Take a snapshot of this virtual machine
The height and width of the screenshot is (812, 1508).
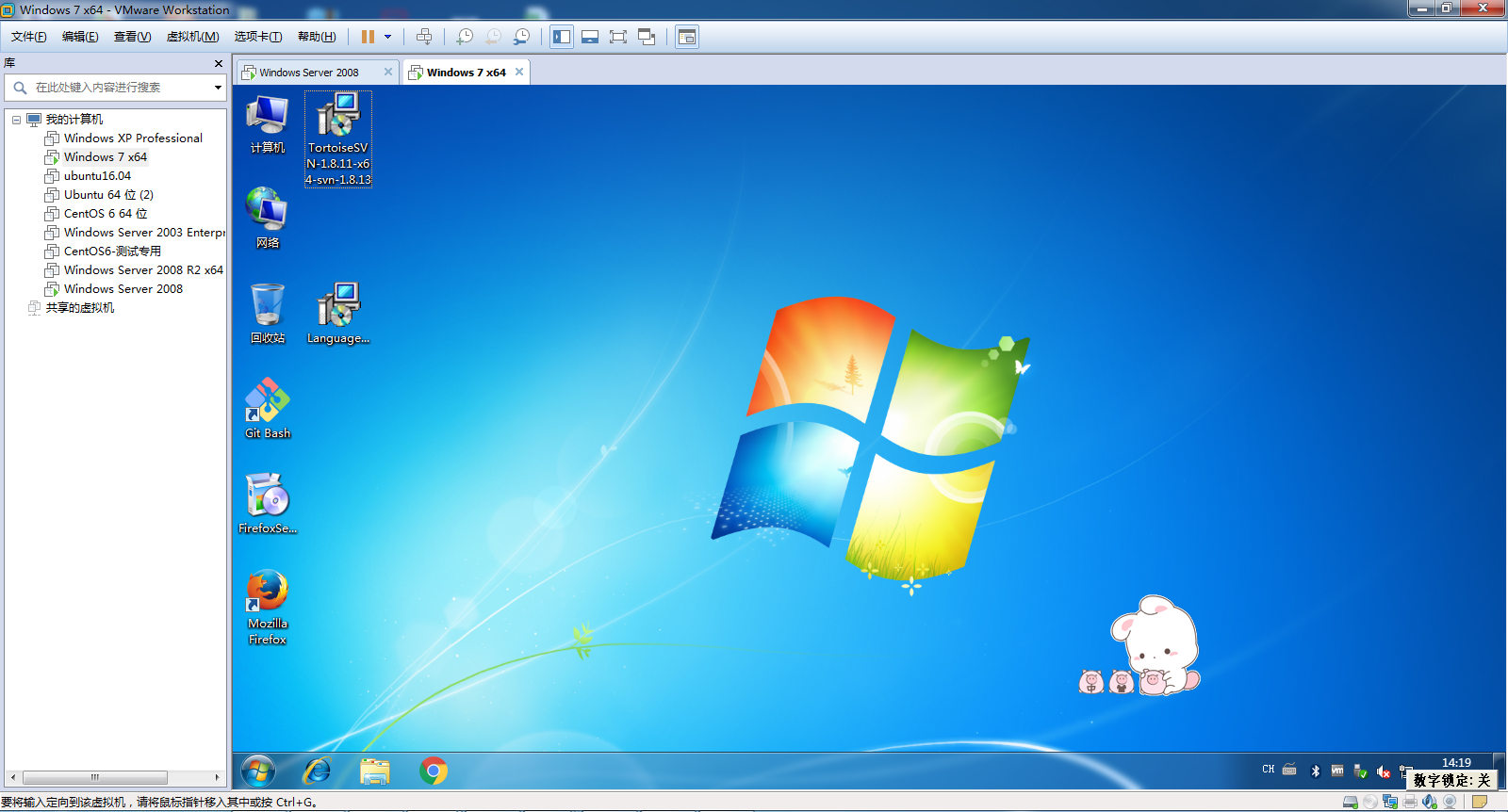(x=464, y=37)
